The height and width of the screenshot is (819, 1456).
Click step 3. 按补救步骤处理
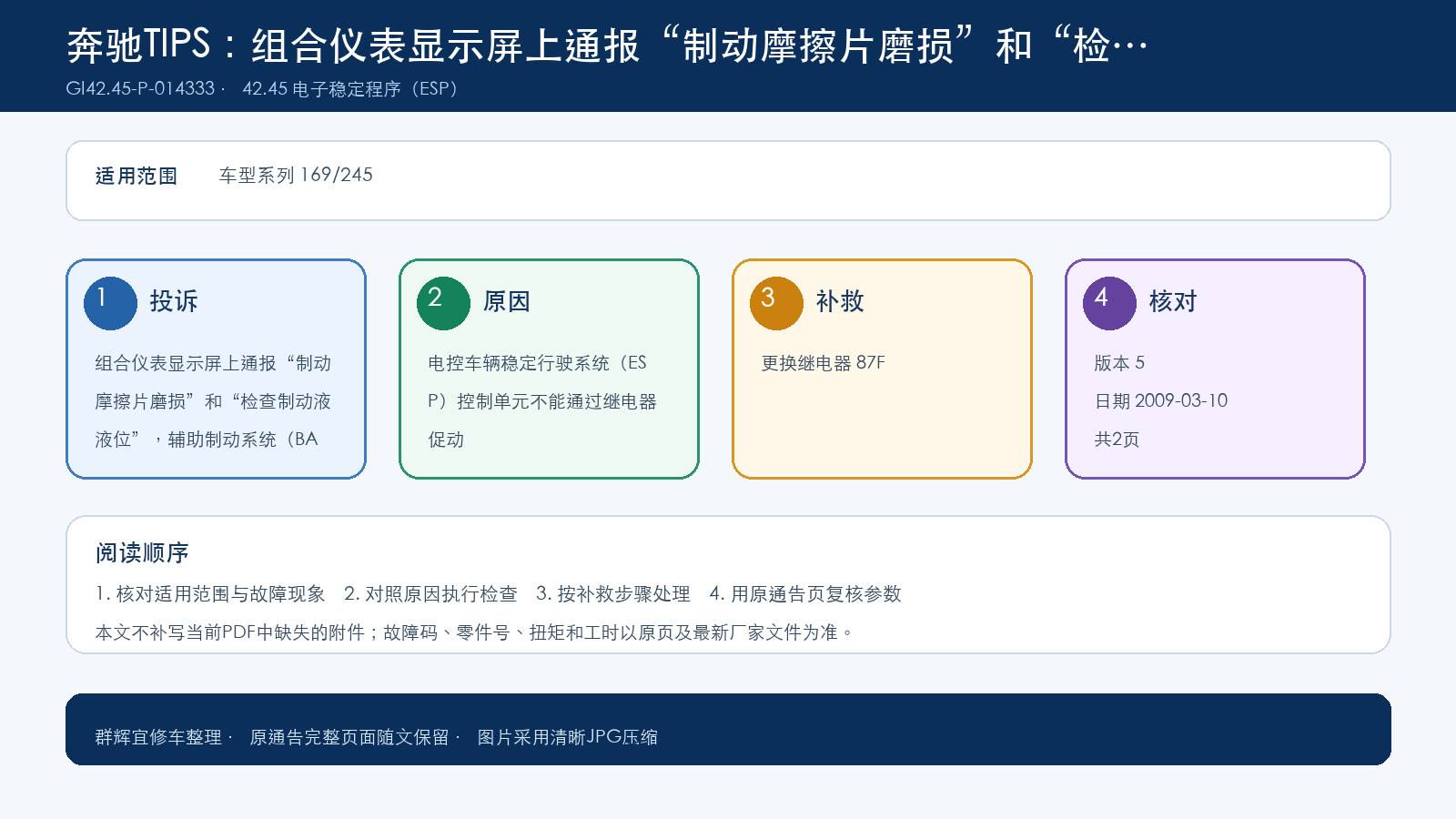613,594
